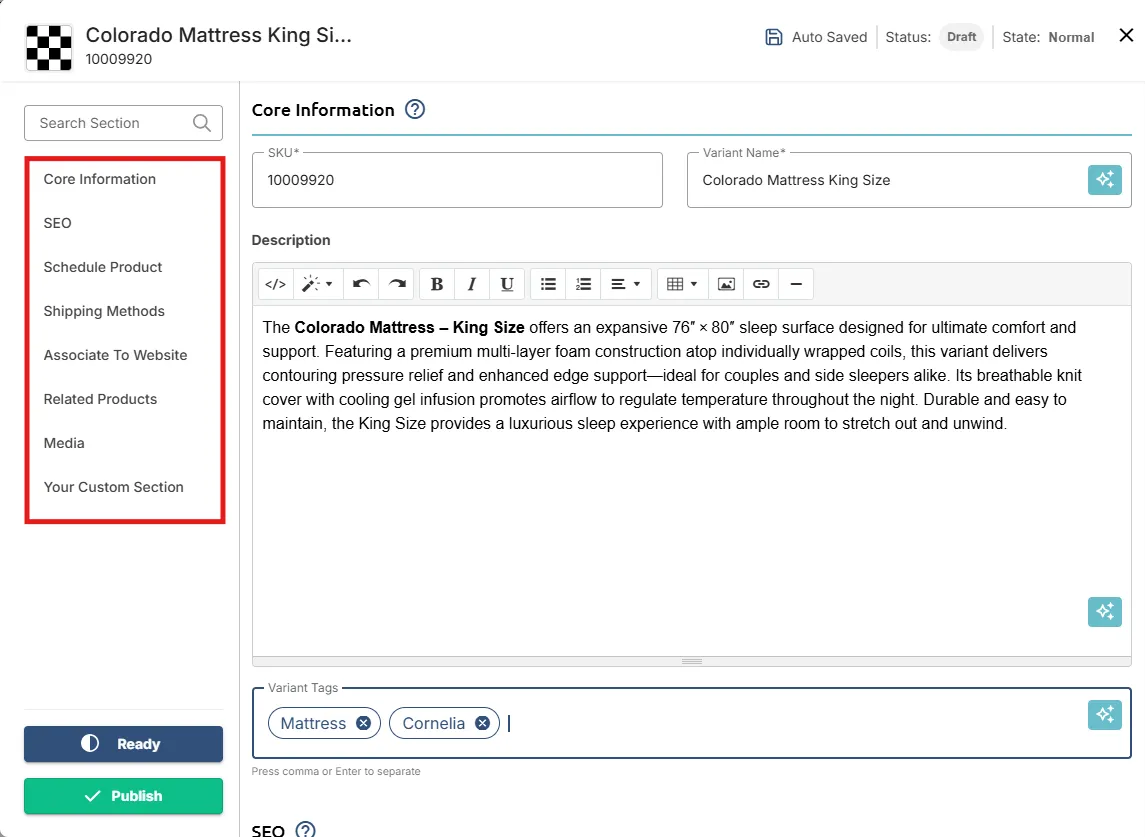This screenshot has width=1145, height=837.
Task: Open Core Information help icon
Action: click(x=415, y=110)
